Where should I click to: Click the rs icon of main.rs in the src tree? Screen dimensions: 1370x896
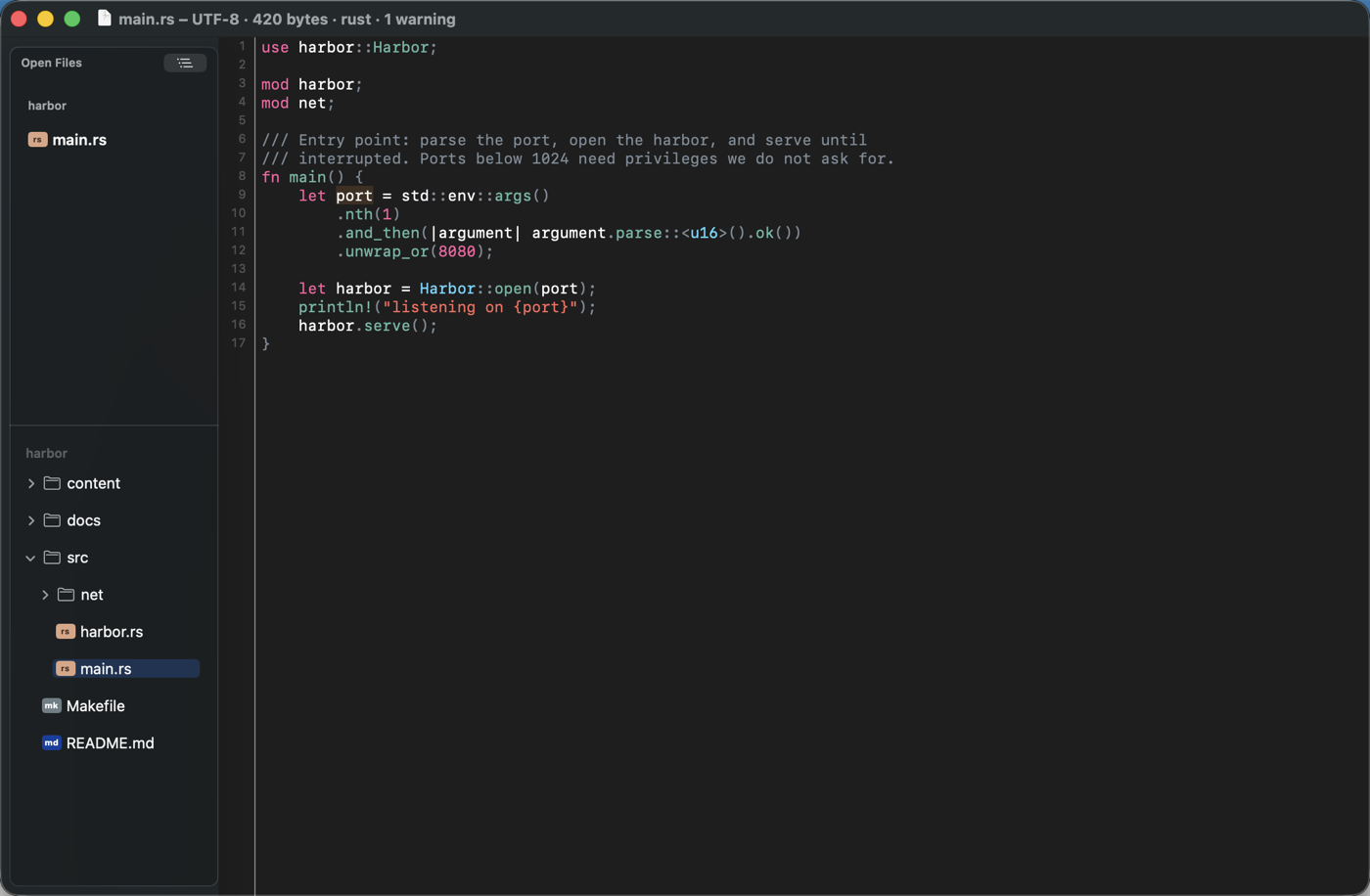pyautogui.click(x=66, y=669)
